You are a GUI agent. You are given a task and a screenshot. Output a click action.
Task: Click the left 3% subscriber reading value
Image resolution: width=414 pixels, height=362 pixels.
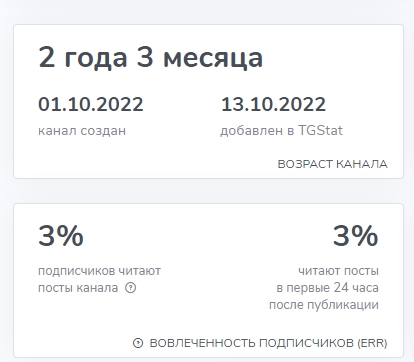pyautogui.click(x=61, y=236)
